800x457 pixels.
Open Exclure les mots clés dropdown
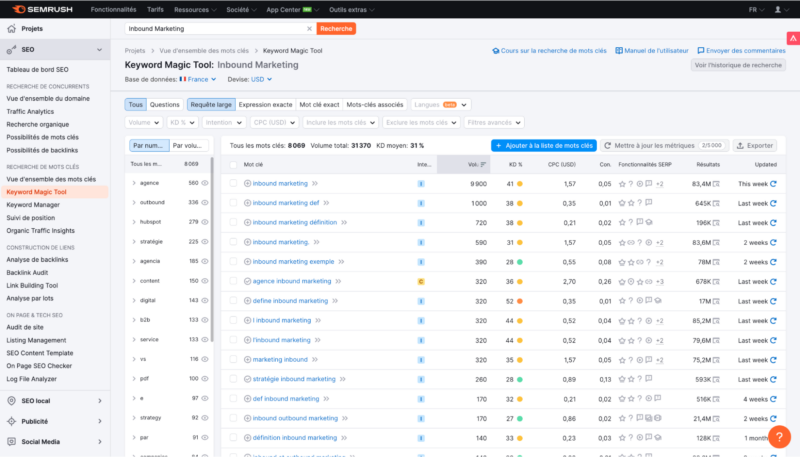pyautogui.click(x=421, y=122)
